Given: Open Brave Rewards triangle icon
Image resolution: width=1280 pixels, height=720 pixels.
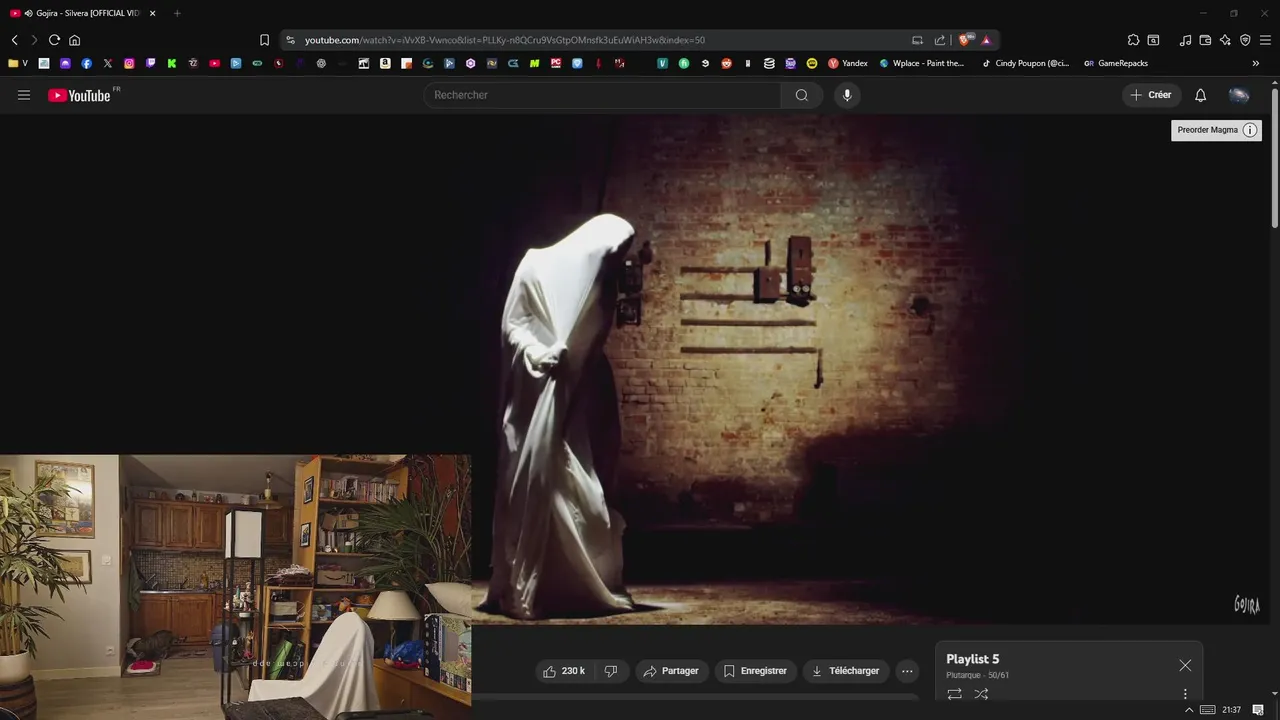Looking at the screenshot, I should (x=986, y=40).
